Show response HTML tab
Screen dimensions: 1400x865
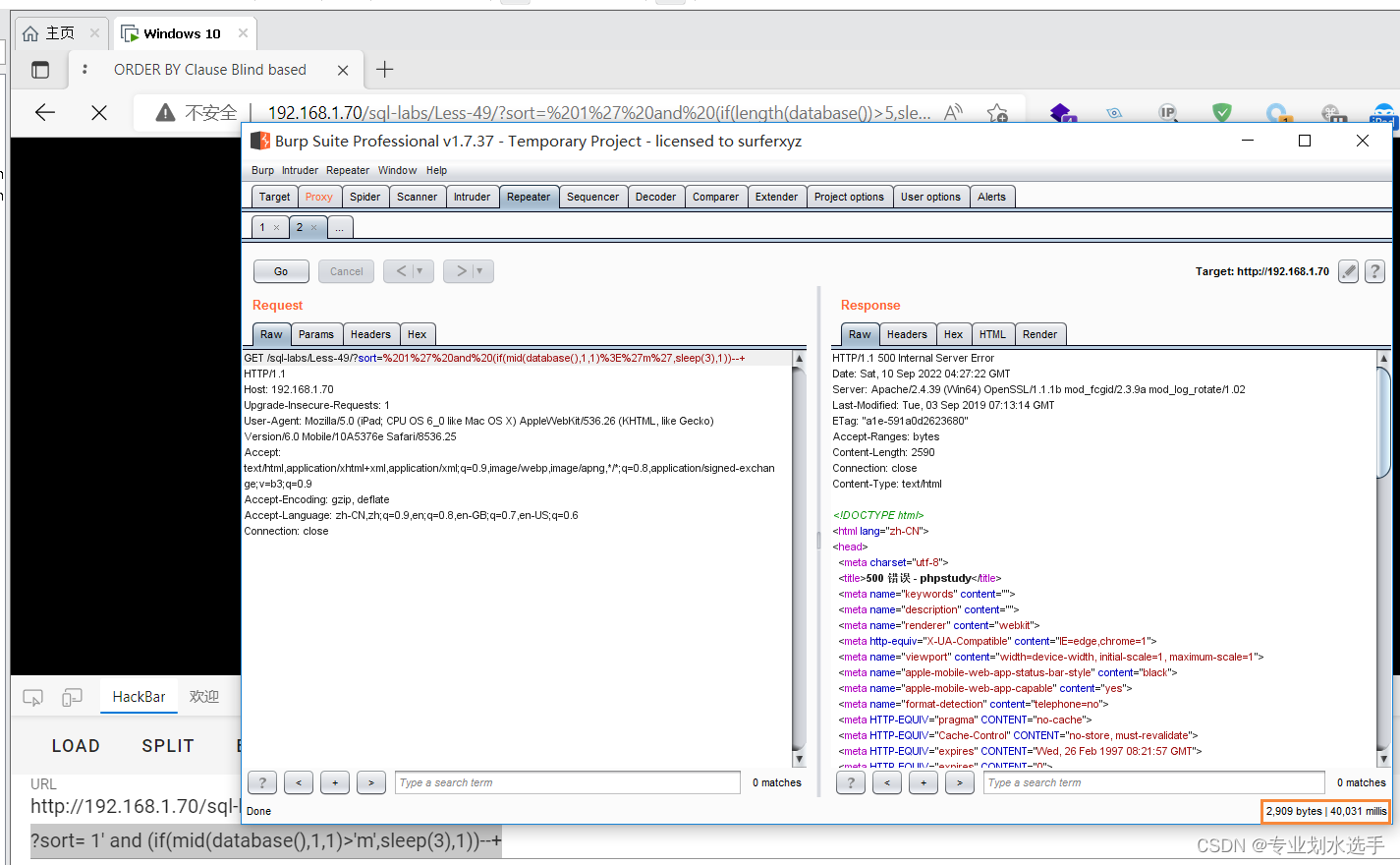tap(992, 334)
